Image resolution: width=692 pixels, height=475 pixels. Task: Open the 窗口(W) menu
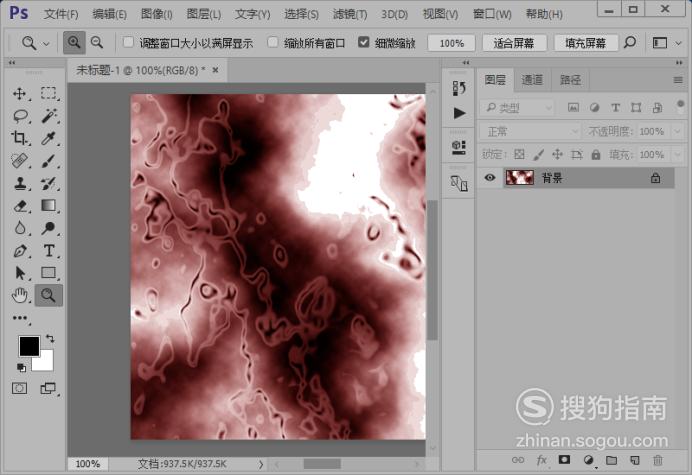click(x=492, y=14)
